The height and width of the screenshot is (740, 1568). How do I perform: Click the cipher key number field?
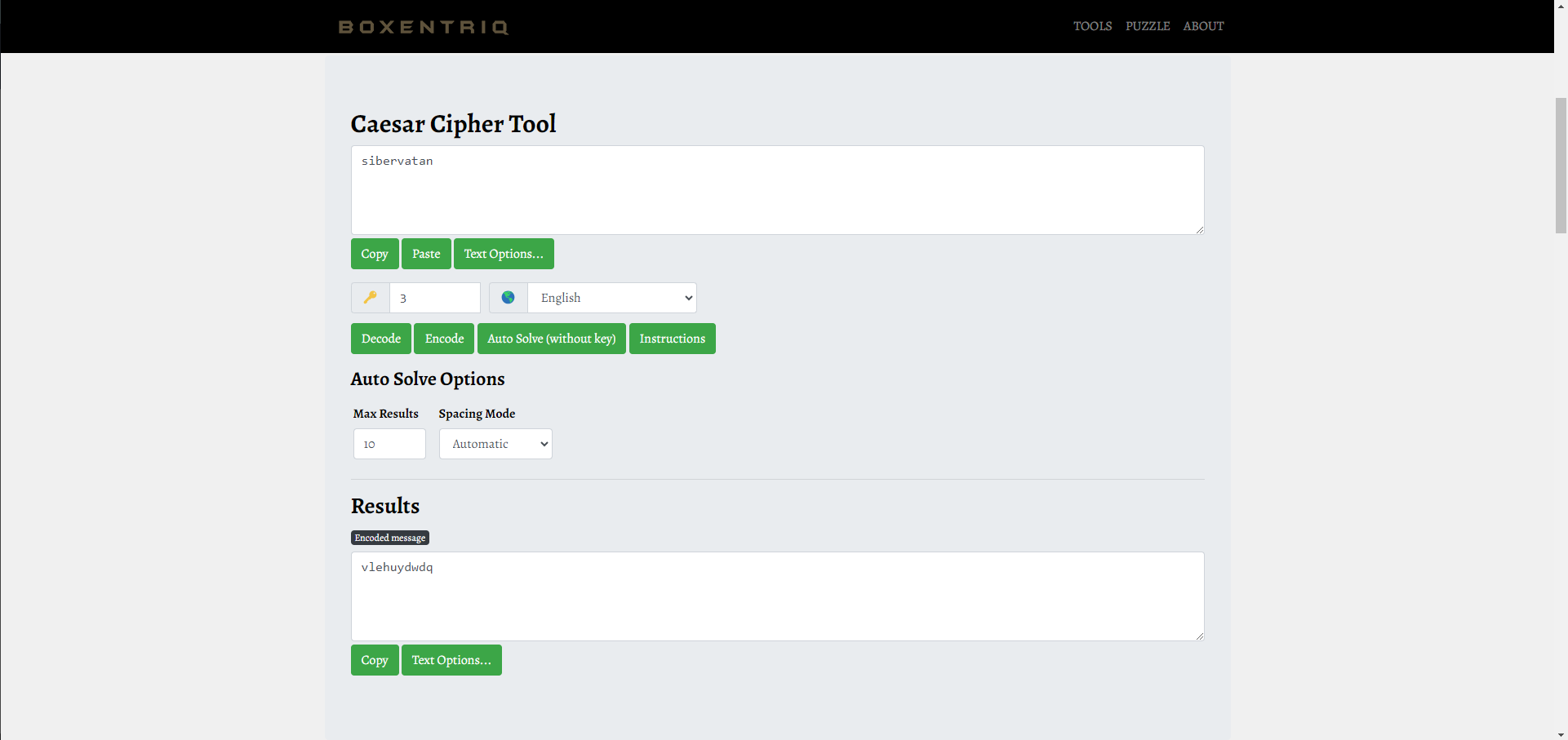coord(434,298)
